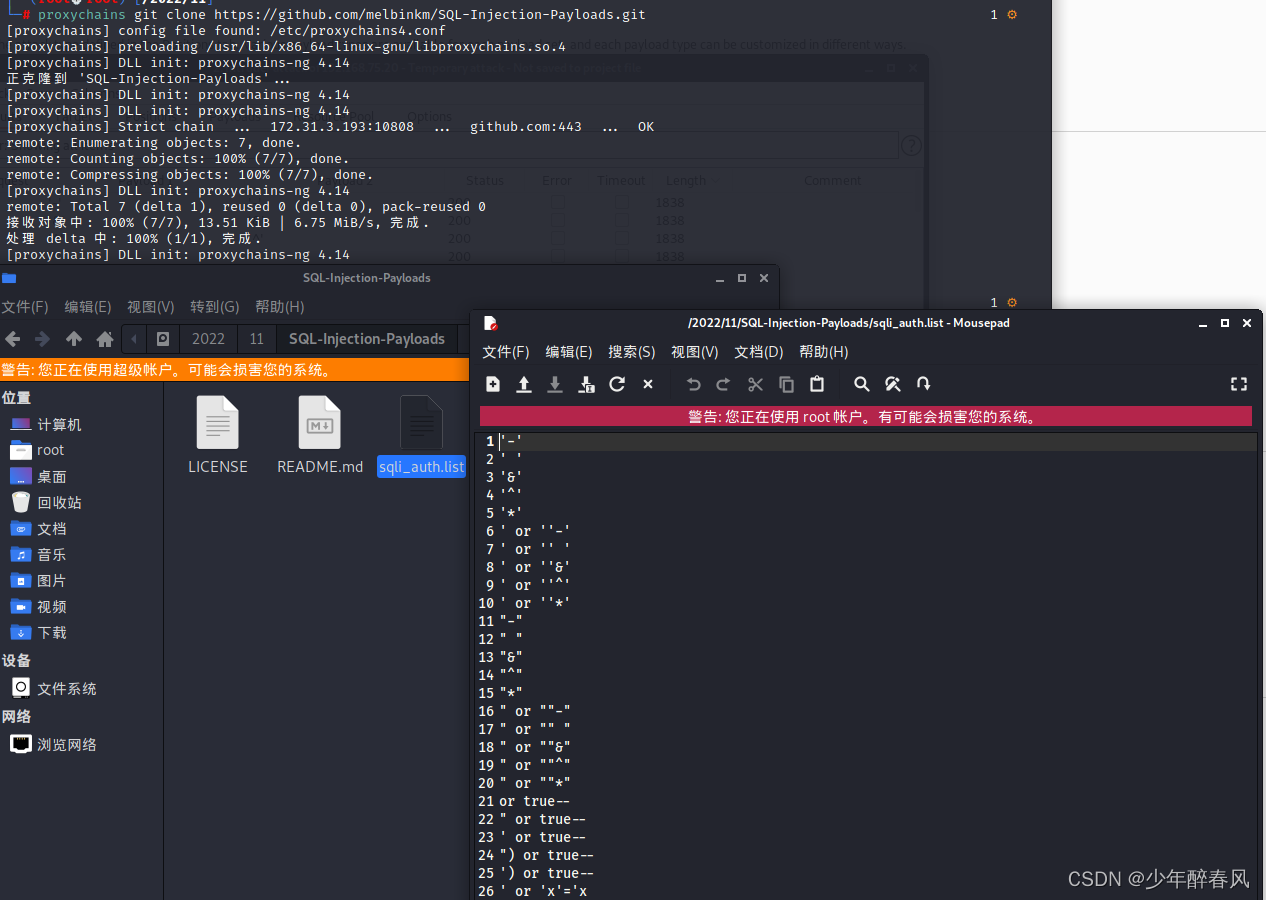This screenshot has height=900, width=1266.
Task: Open 视图(V) menu in Mousepad
Action: click(x=695, y=352)
